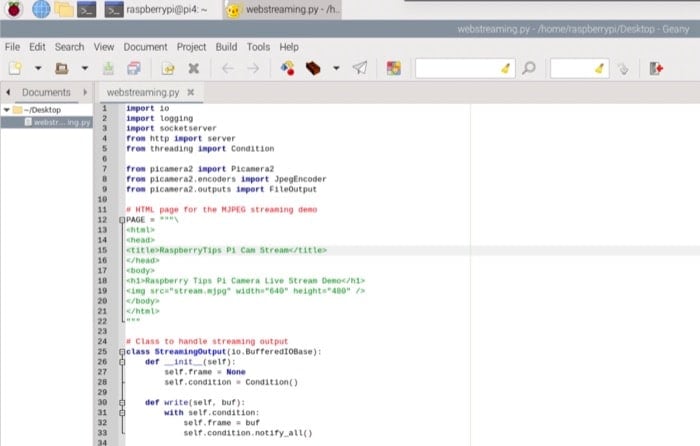Select the Documents sidebar tab

click(x=46, y=92)
